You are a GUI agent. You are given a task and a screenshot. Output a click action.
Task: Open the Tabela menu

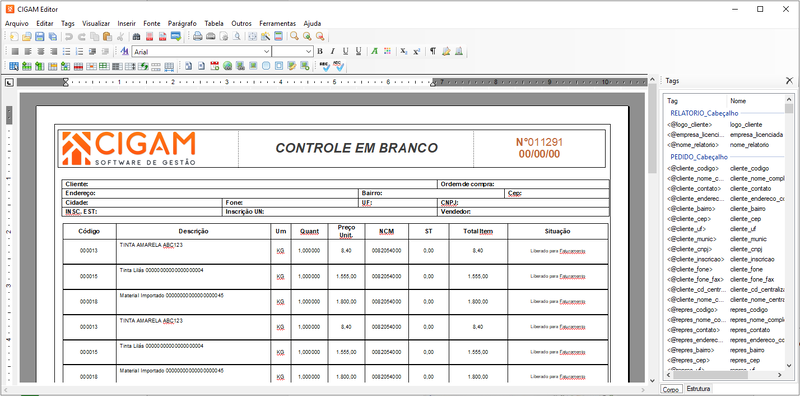[x=214, y=23]
